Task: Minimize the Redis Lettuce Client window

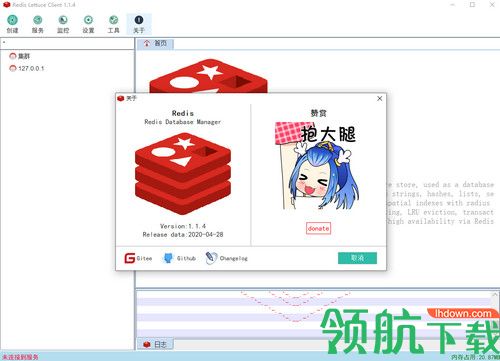Action: (x=452, y=5)
